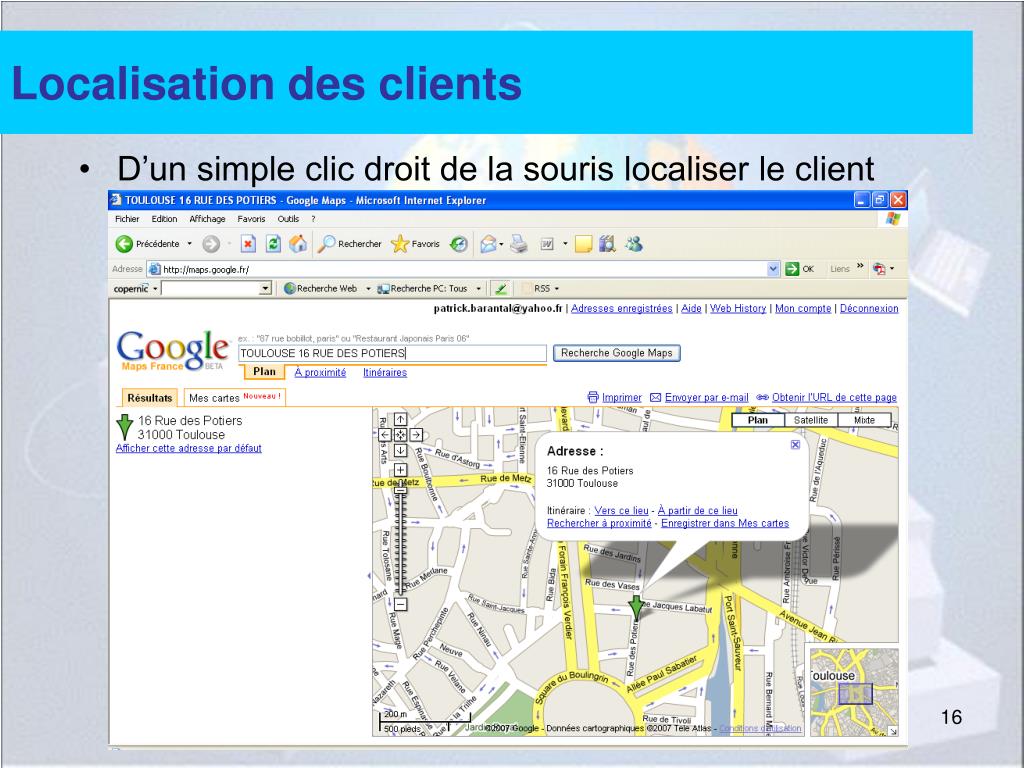Click the OK go button
Image resolution: width=1024 pixels, height=768 pixels.
coord(800,269)
